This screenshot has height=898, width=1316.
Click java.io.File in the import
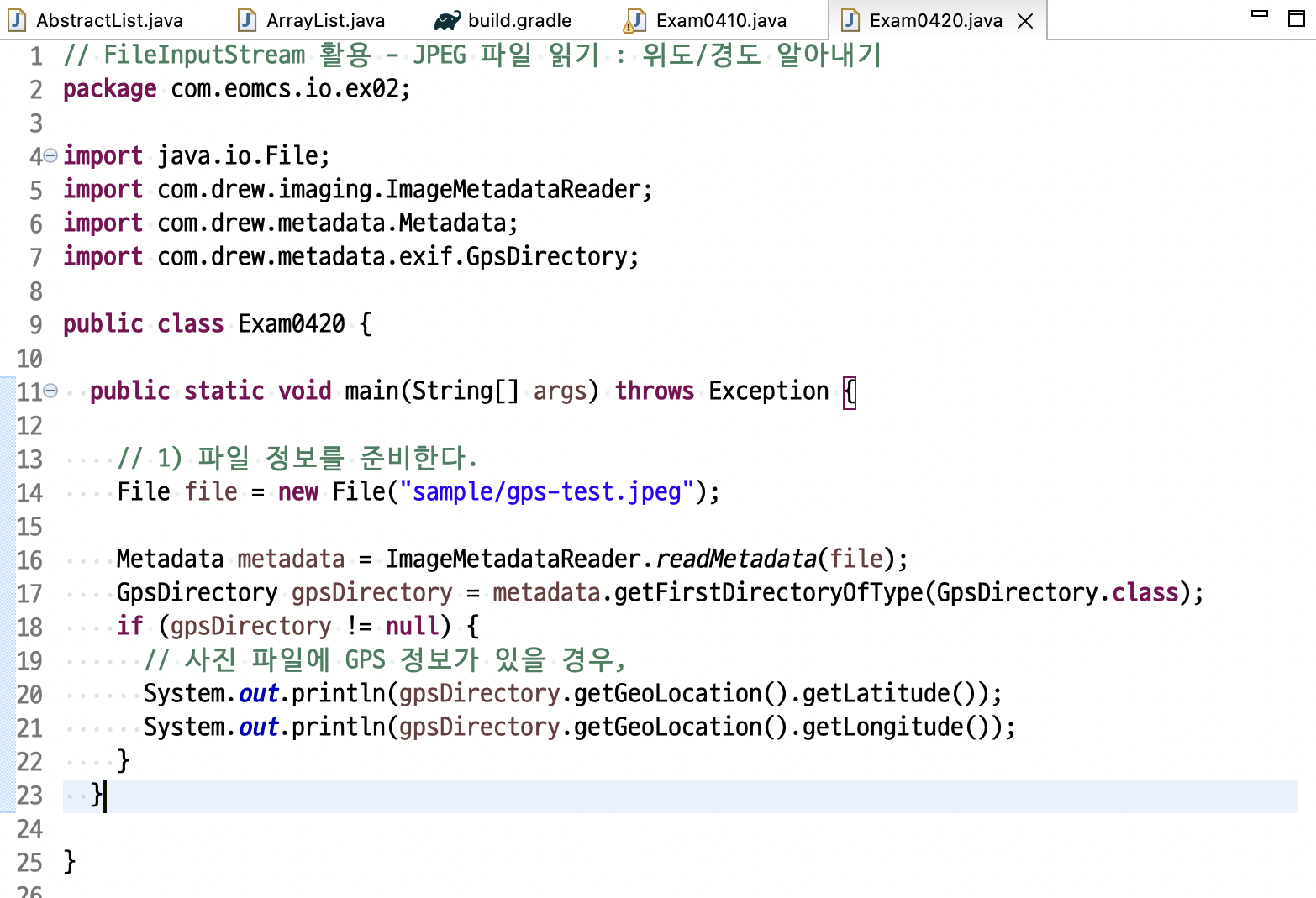[x=238, y=156]
